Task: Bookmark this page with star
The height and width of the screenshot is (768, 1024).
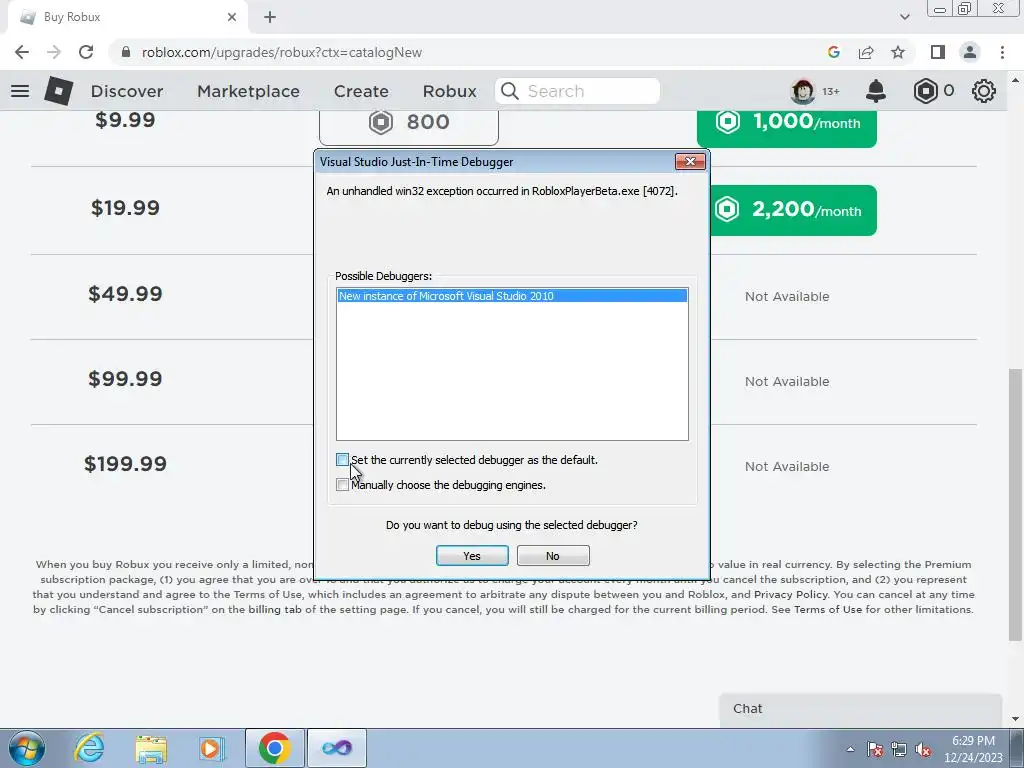Action: [x=898, y=52]
